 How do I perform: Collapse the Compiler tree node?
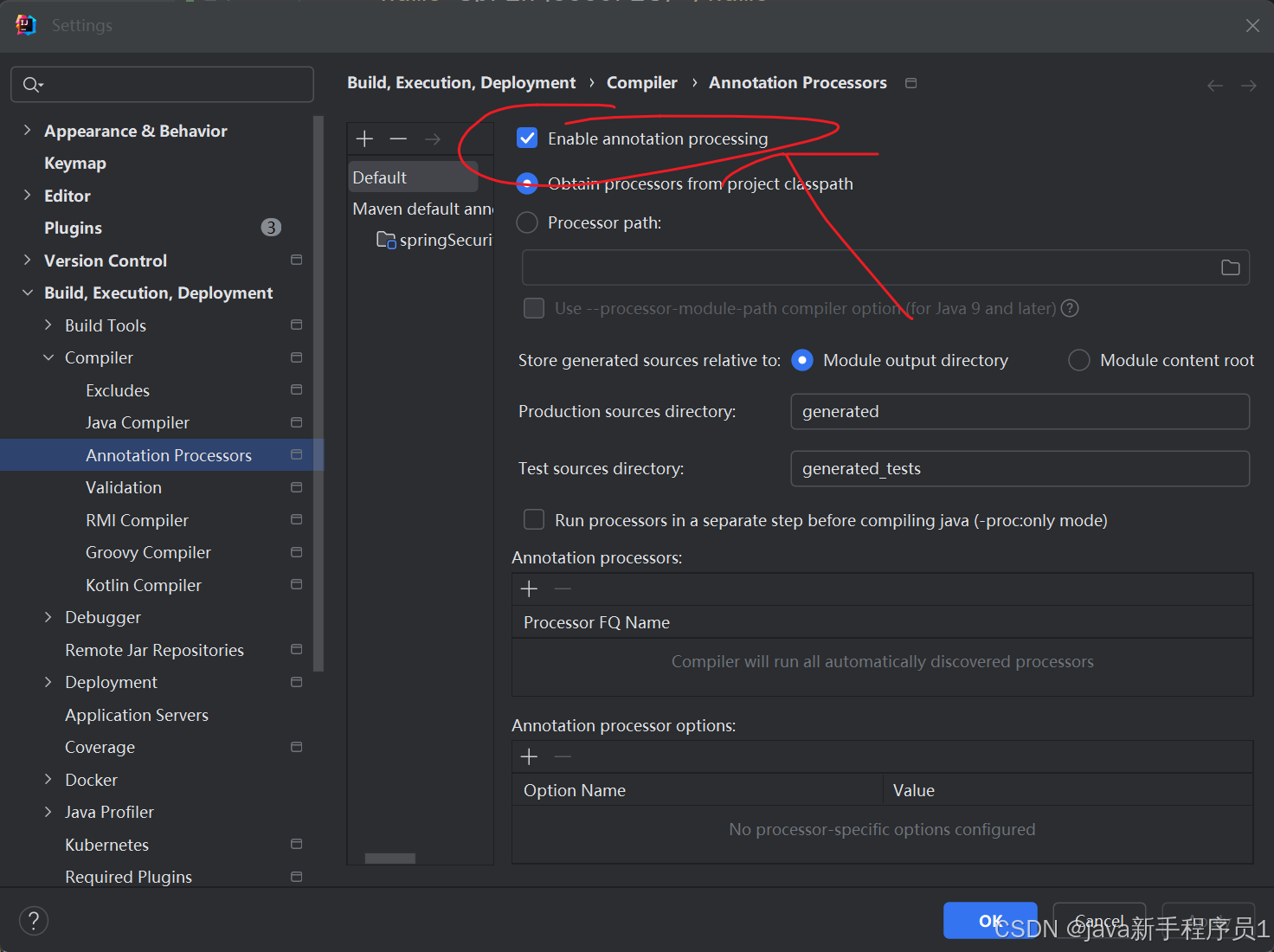48,357
